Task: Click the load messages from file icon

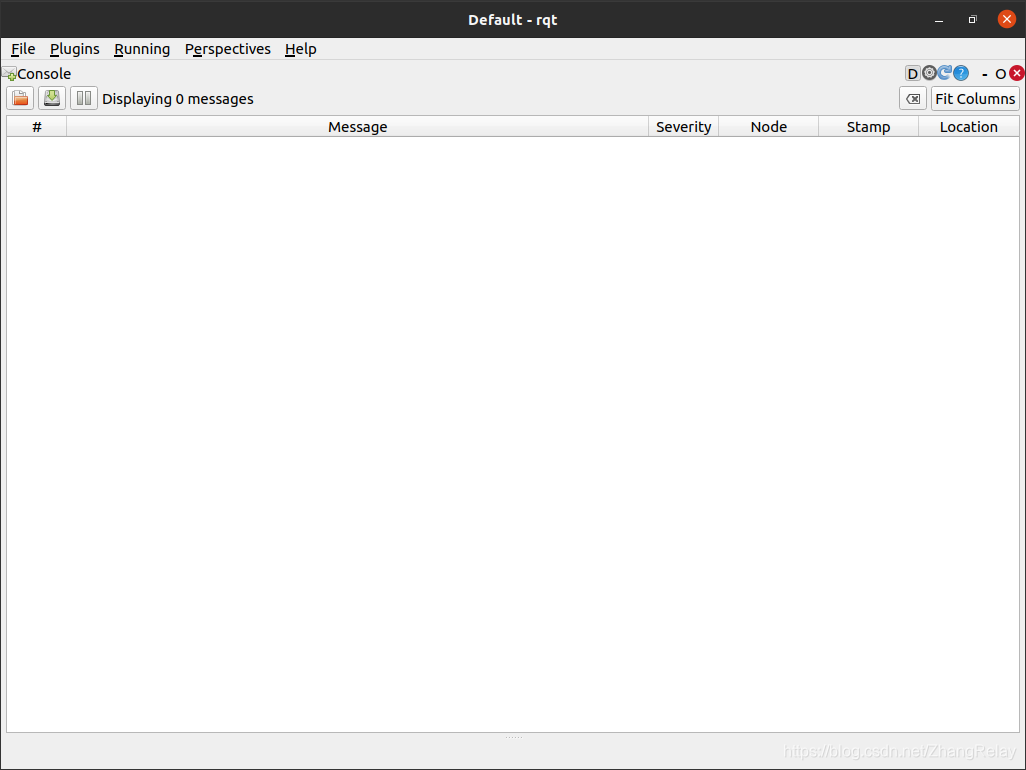Action: point(20,99)
